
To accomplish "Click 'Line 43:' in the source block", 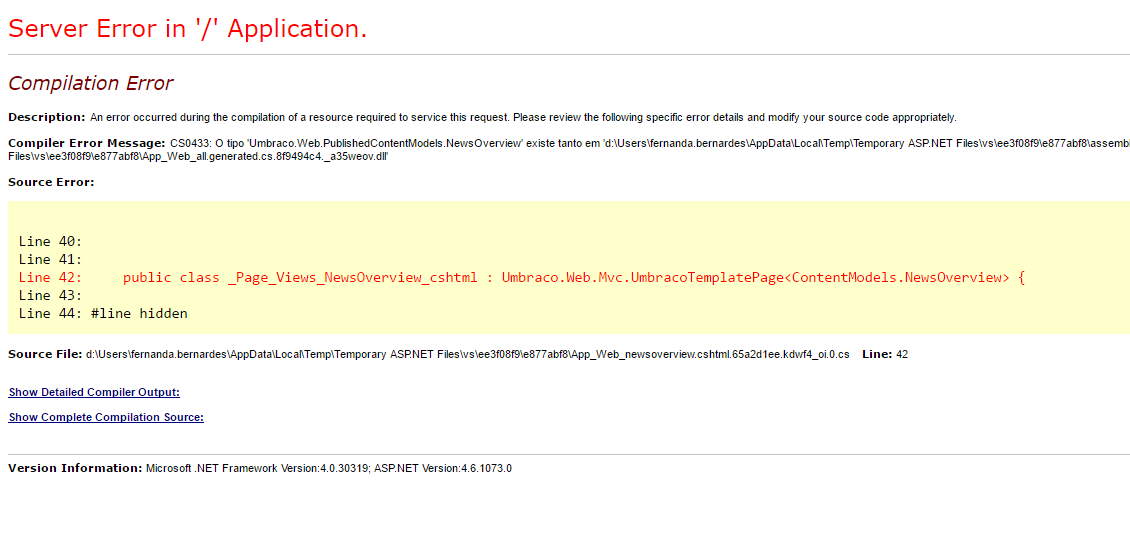I will point(50,295).
